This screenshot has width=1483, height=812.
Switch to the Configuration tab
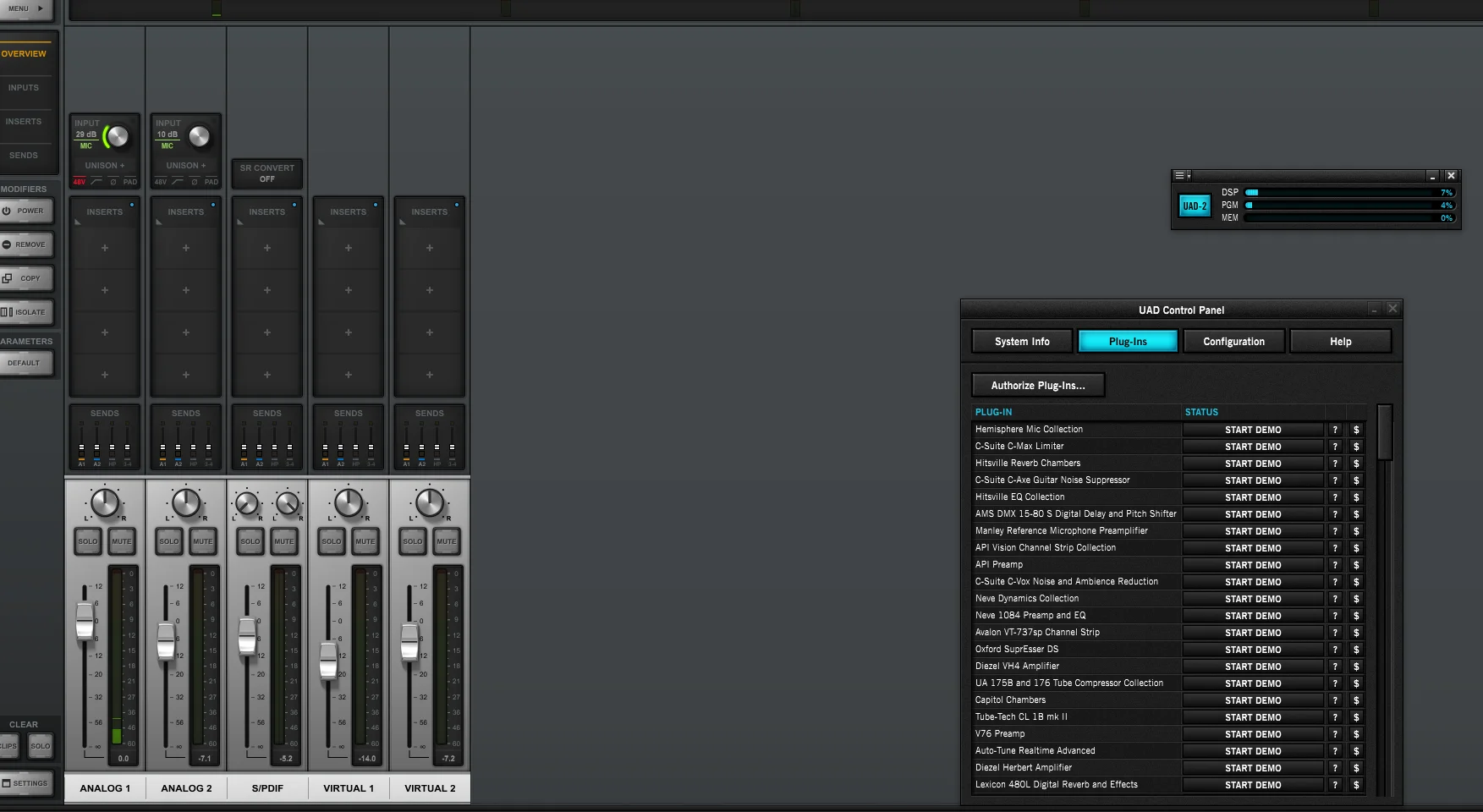click(1233, 342)
